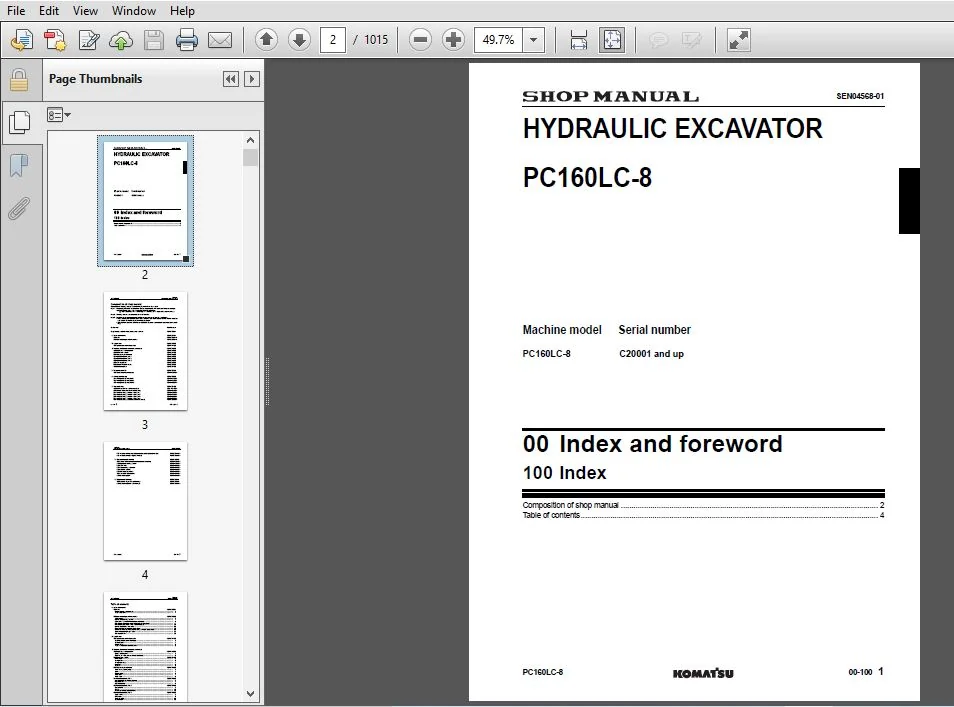This screenshot has height=707, width=954.
Task: Go to previous page with up arrow
Action: click(266, 40)
